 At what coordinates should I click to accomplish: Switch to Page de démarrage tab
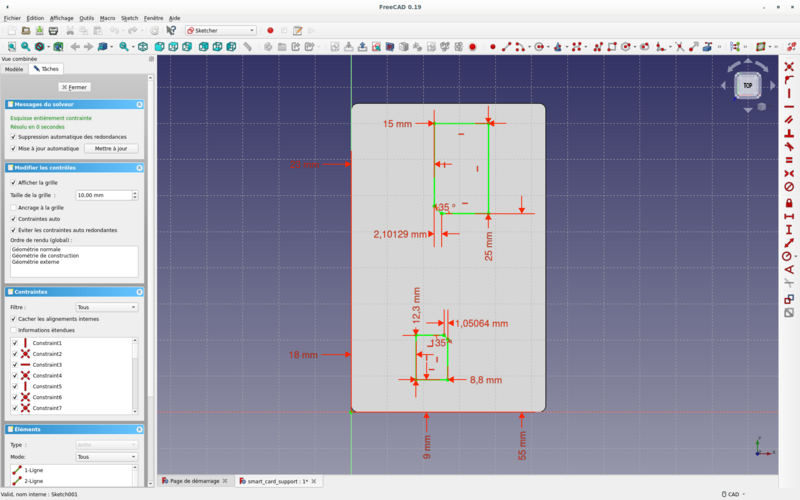pyautogui.click(x=194, y=481)
